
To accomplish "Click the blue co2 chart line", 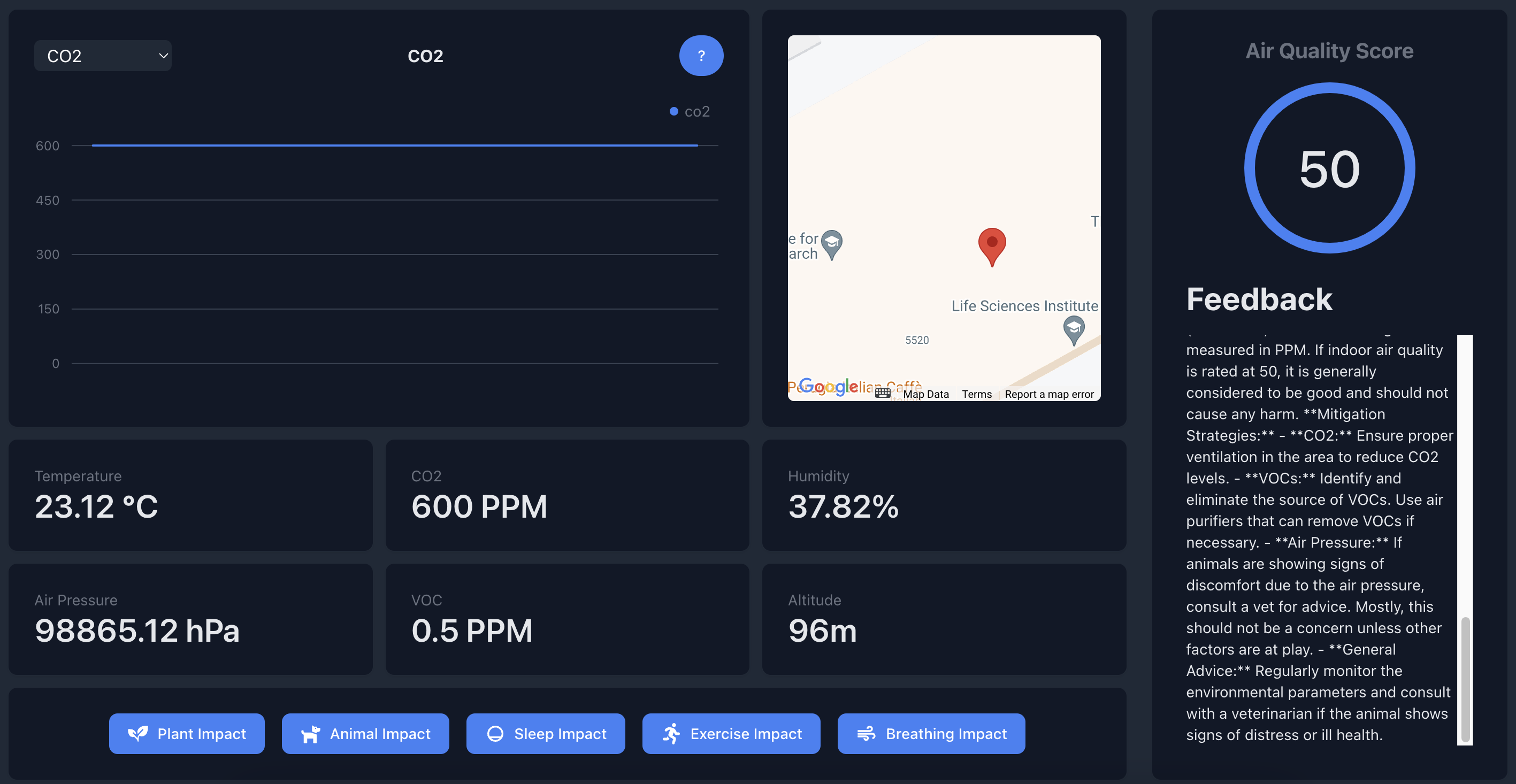I will coord(394,145).
